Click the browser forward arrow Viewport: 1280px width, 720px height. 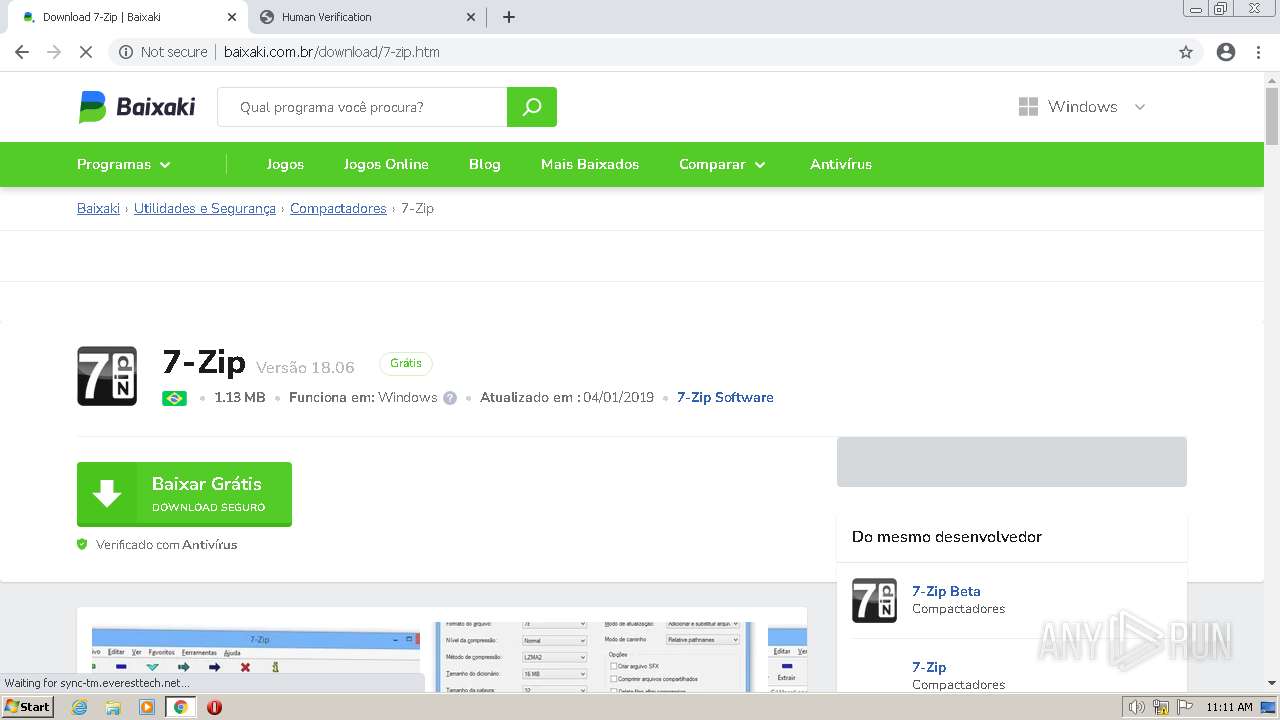tap(54, 52)
